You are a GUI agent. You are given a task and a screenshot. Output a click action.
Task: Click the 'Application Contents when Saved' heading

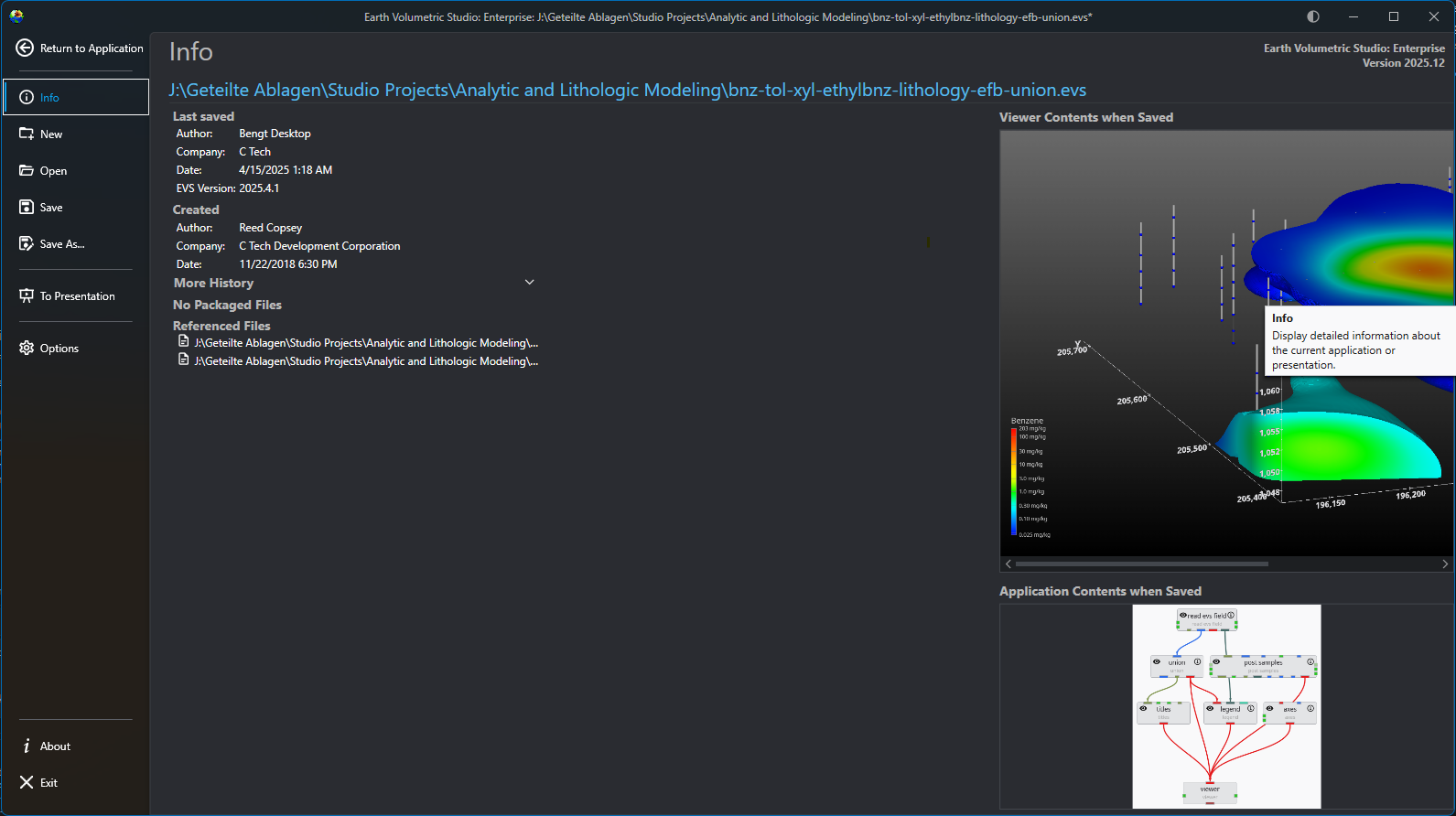1100,591
